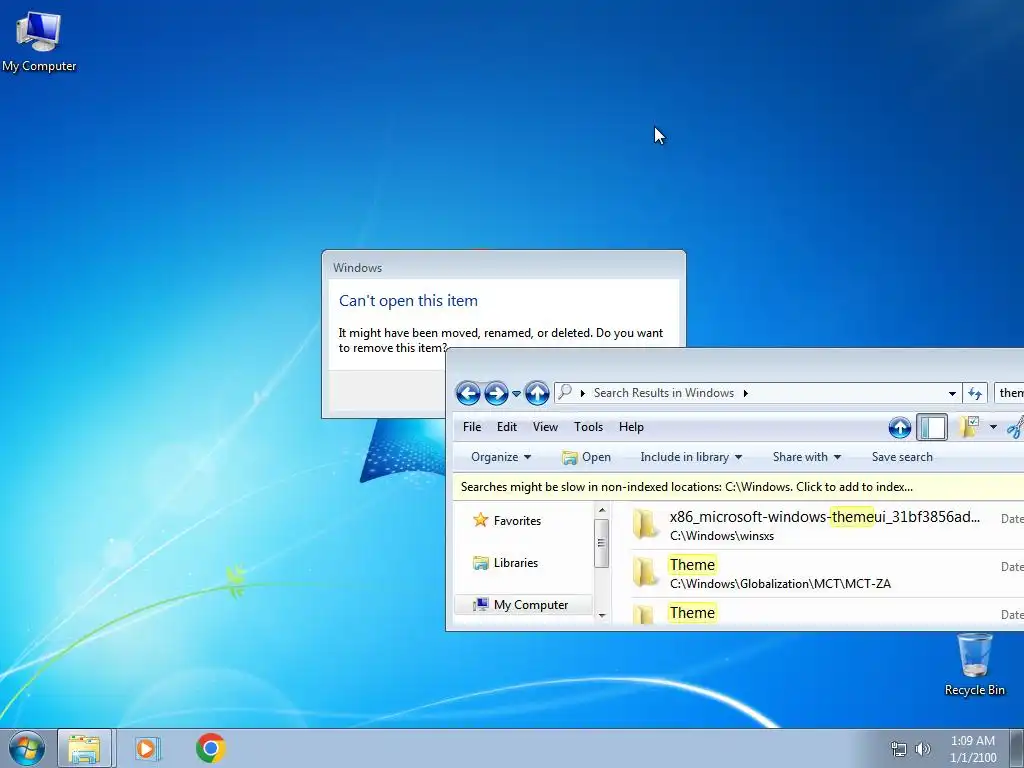This screenshot has width=1024, height=768.
Task: Open the File menu
Action: click(x=472, y=427)
